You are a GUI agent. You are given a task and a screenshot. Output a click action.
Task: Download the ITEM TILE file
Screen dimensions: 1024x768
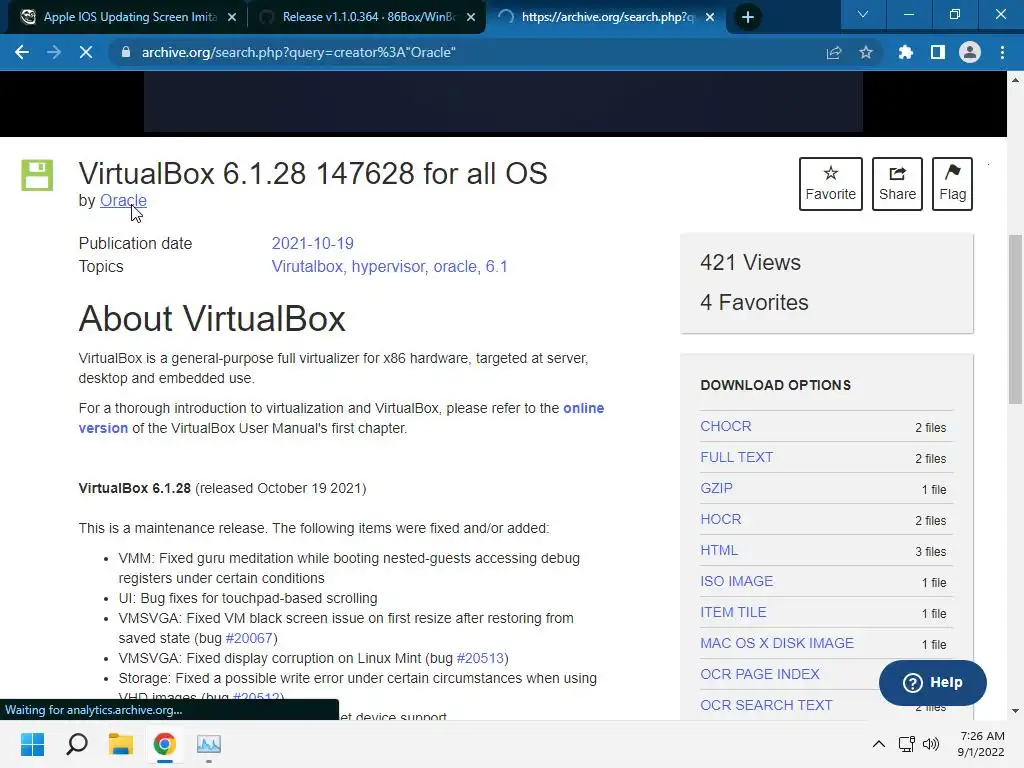(733, 613)
